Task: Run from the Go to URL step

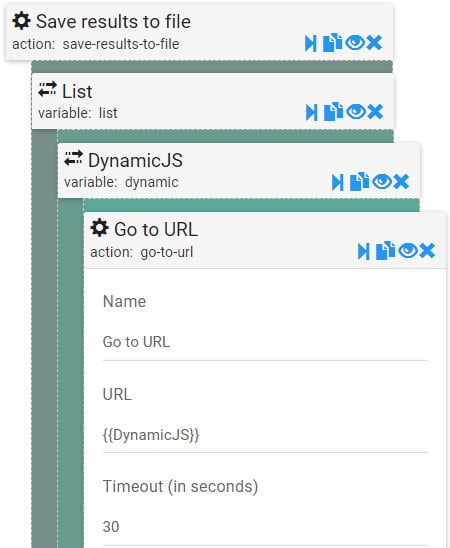Action: (x=364, y=251)
